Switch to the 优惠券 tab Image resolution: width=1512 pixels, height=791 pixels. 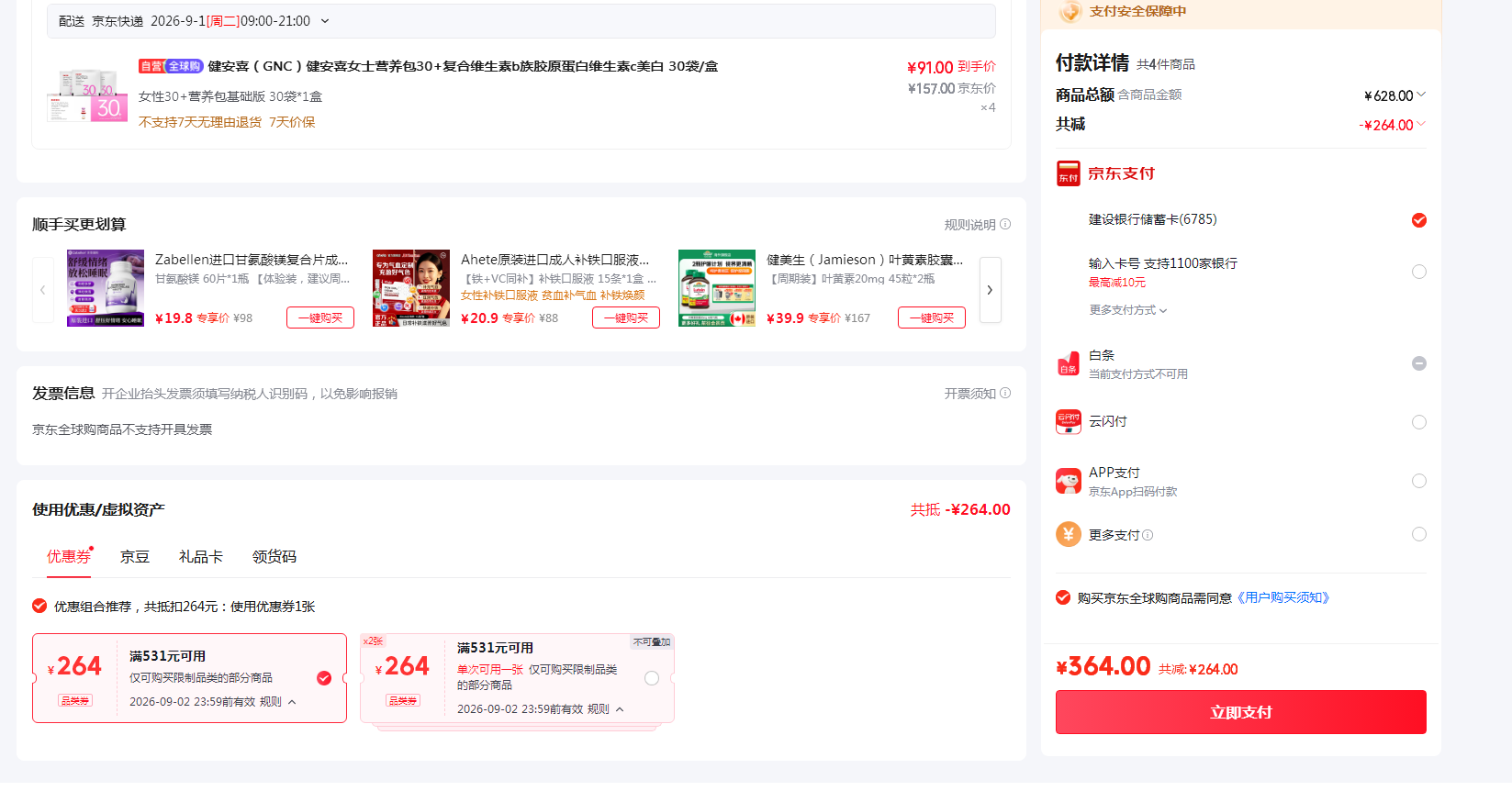tap(69, 557)
